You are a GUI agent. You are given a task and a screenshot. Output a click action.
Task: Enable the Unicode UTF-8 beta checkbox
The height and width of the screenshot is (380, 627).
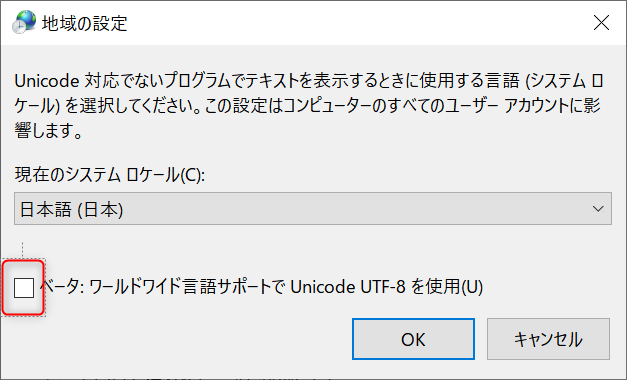click(24, 288)
